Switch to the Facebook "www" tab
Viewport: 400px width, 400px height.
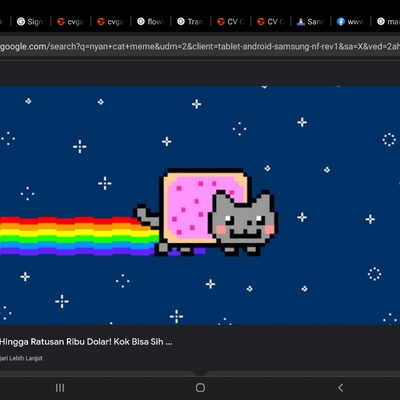(x=350, y=22)
